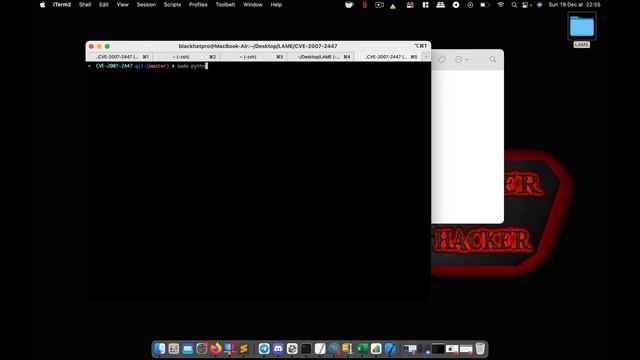The image size is (640, 360).
Task: Open Firefox from the dock
Action: (x=216, y=349)
